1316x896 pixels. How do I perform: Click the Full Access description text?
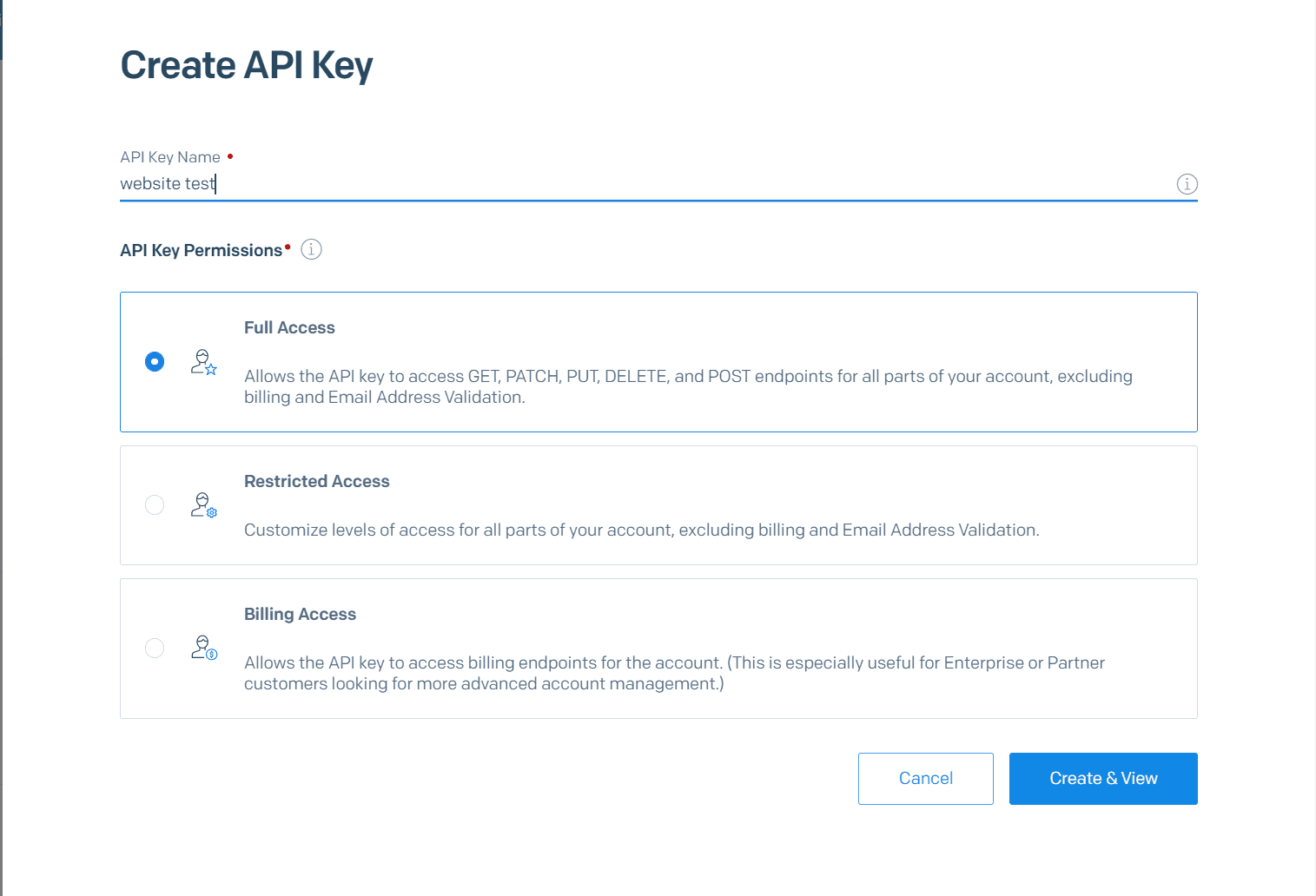click(688, 386)
